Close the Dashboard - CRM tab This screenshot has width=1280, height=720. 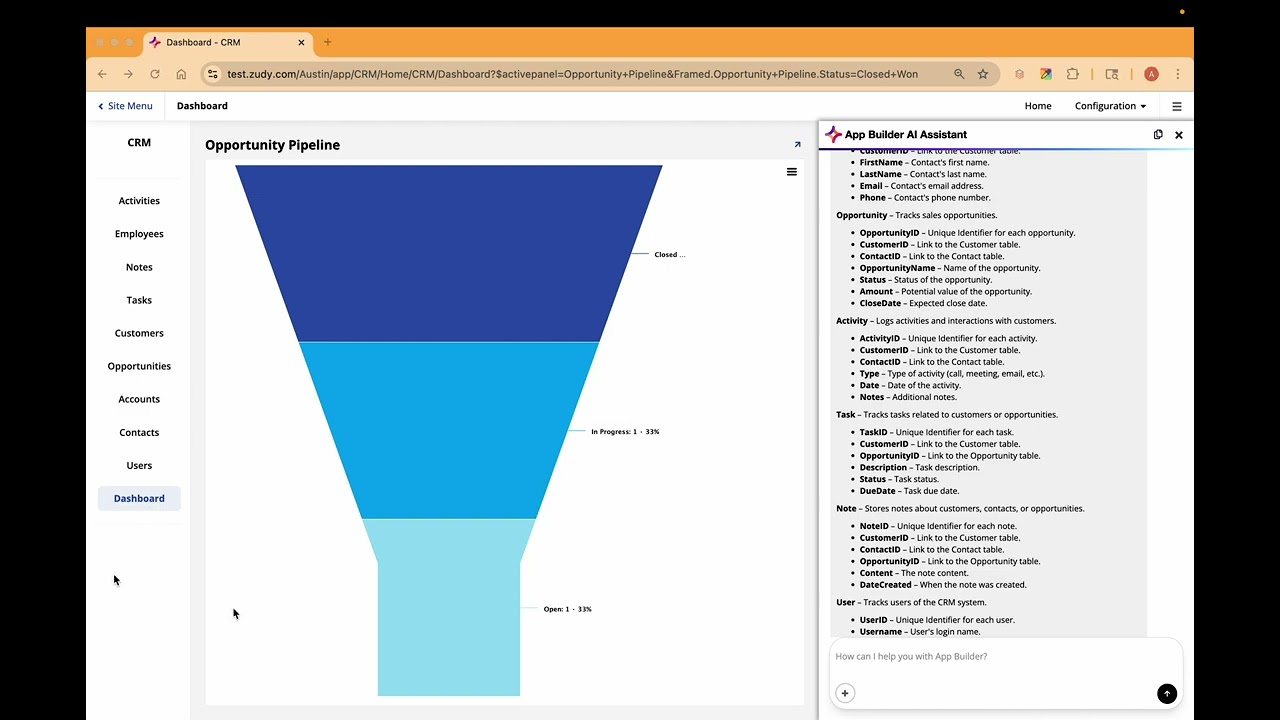click(x=301, y=42)
